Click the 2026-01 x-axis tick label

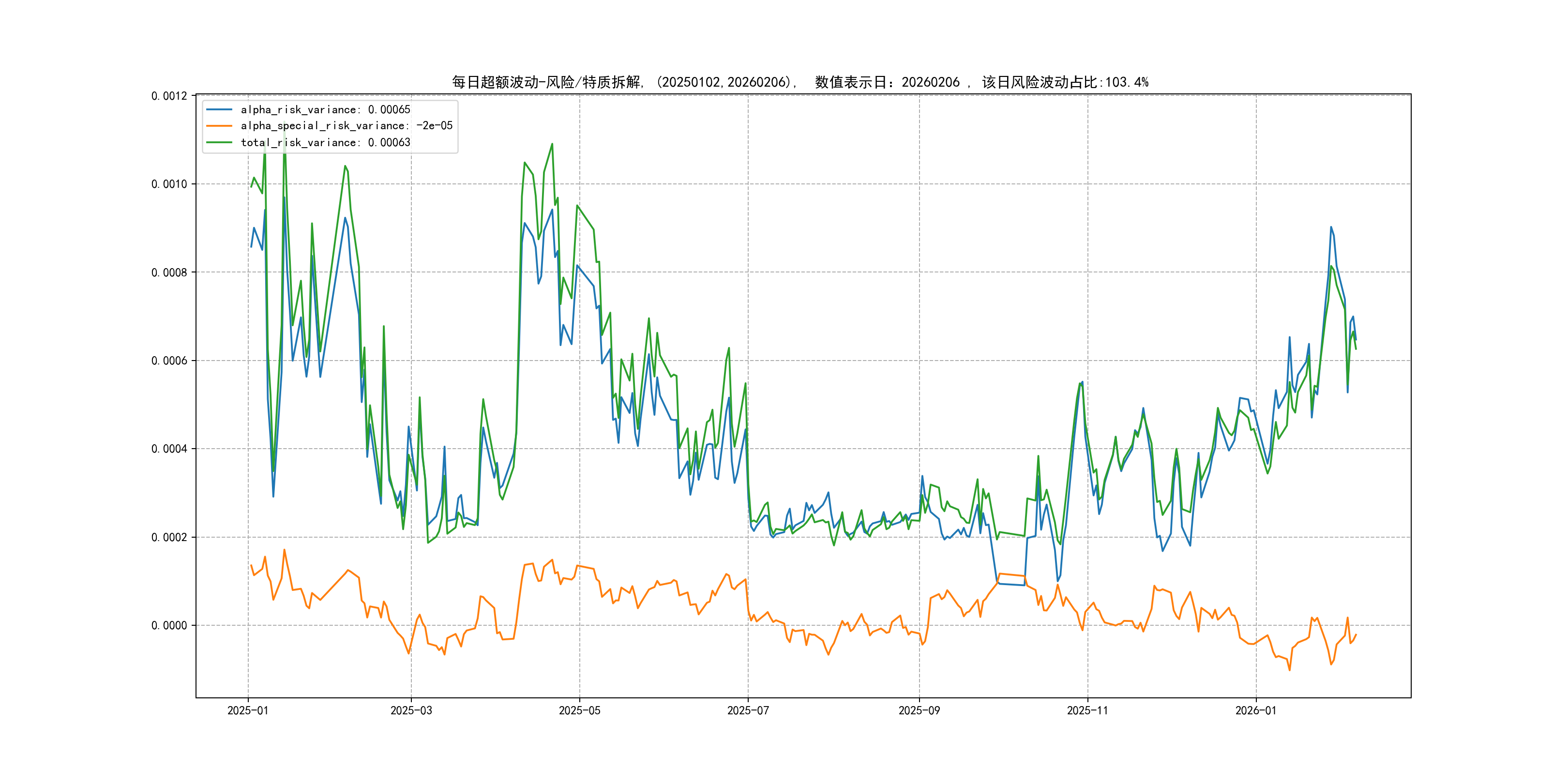(1256, 710)
